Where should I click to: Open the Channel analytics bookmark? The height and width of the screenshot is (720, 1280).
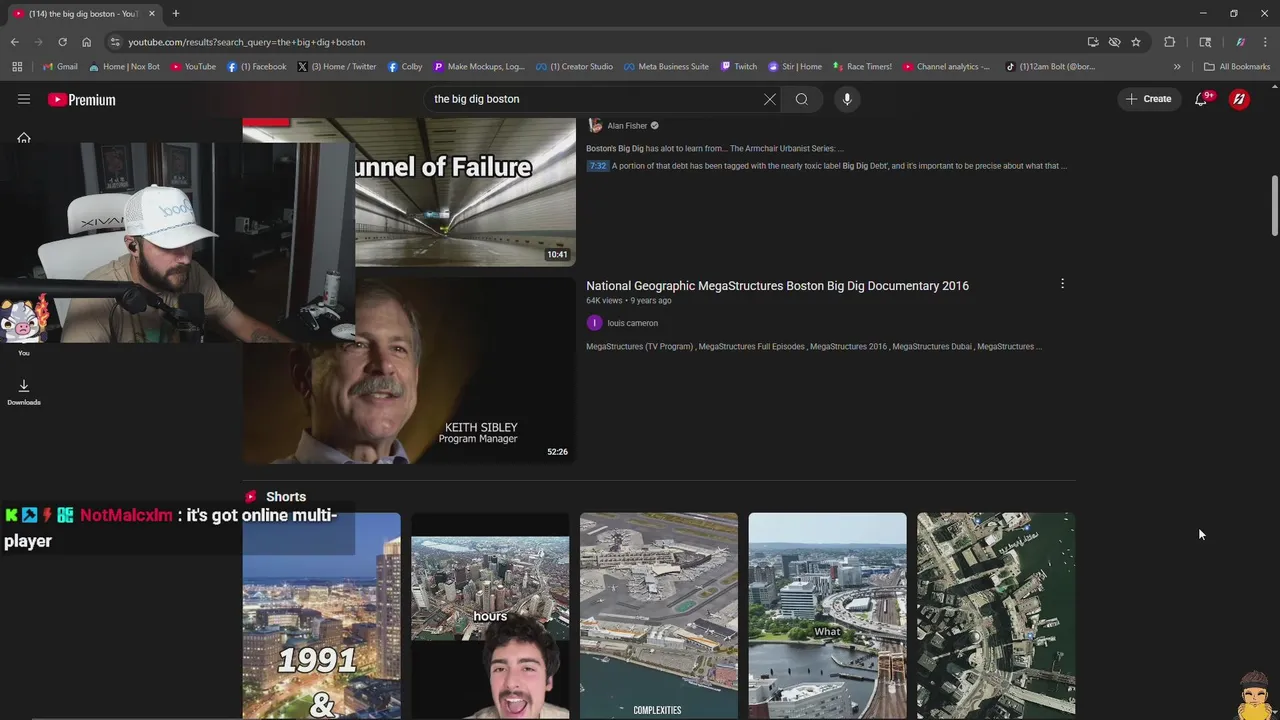tap(946, 67)
